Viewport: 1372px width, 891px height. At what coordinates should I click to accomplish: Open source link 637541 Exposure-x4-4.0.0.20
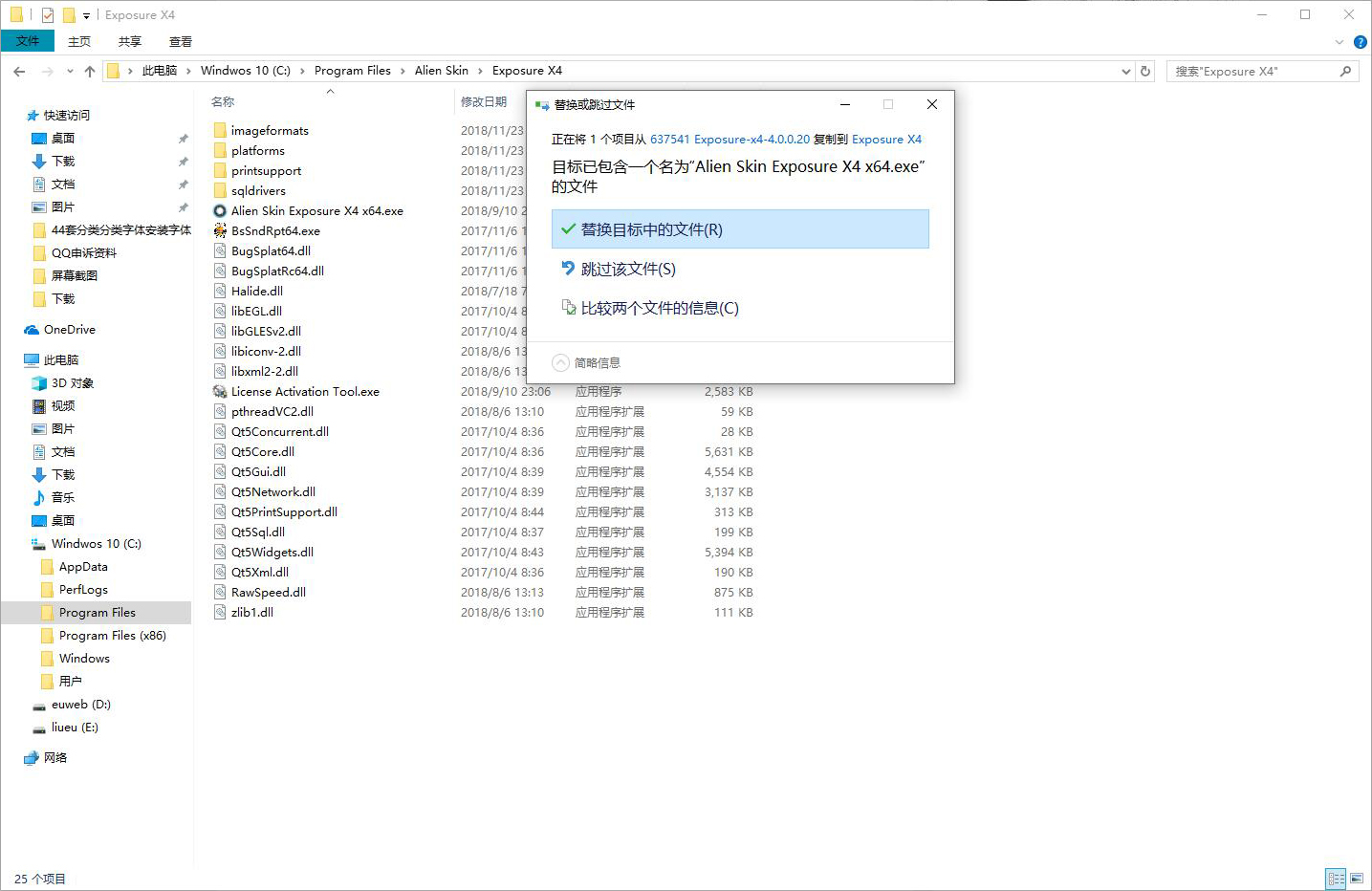coord(730,140)
